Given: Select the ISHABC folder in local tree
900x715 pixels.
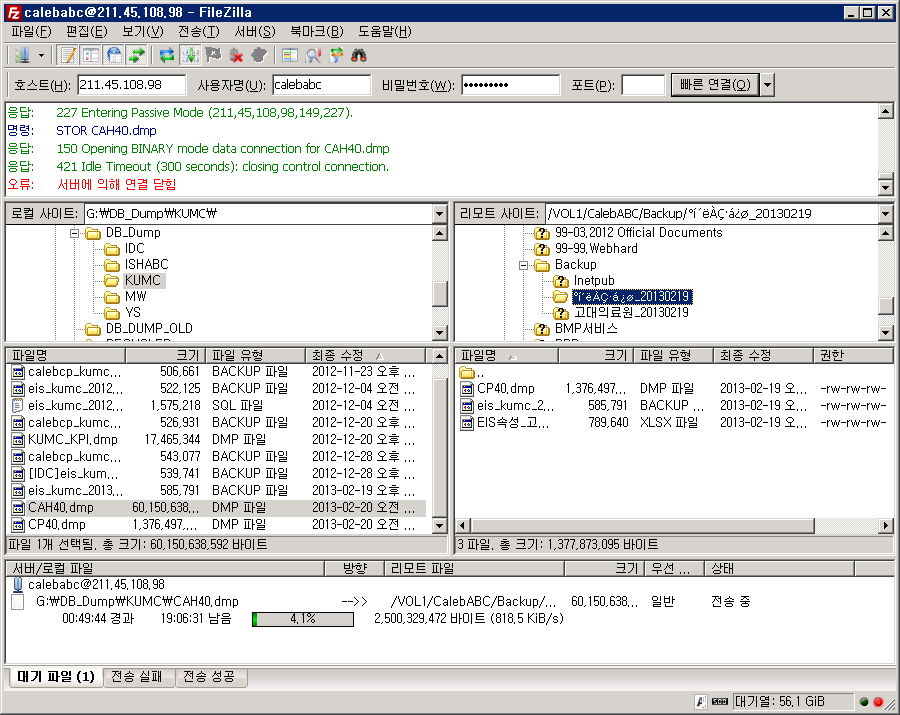Looking at the screenshot, I should [x=146, y=265].
